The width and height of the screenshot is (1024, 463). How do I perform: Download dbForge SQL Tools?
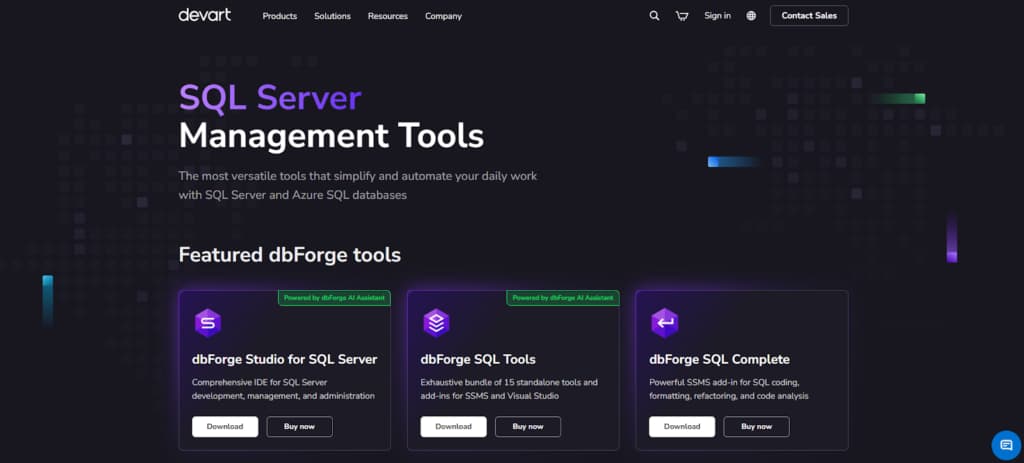click(x=453, y=426)
